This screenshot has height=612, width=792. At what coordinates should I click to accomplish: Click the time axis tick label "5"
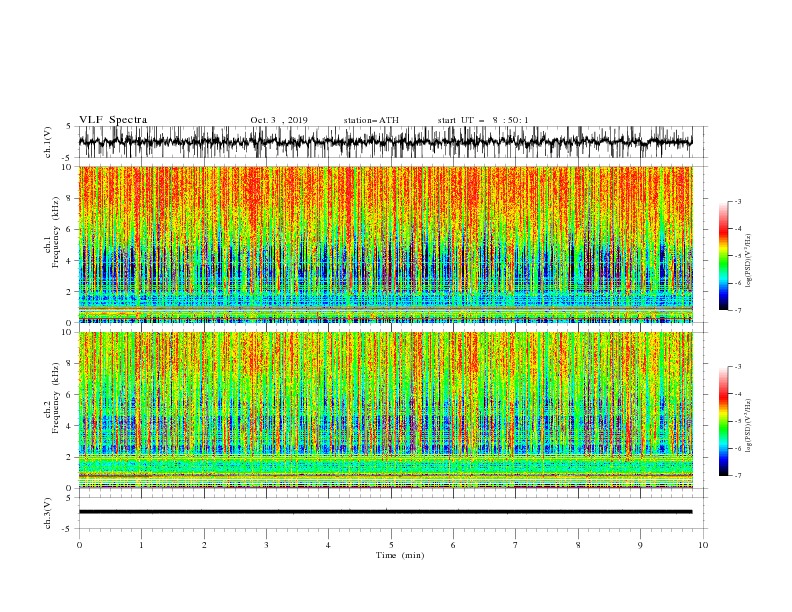(x=391, y=545)
